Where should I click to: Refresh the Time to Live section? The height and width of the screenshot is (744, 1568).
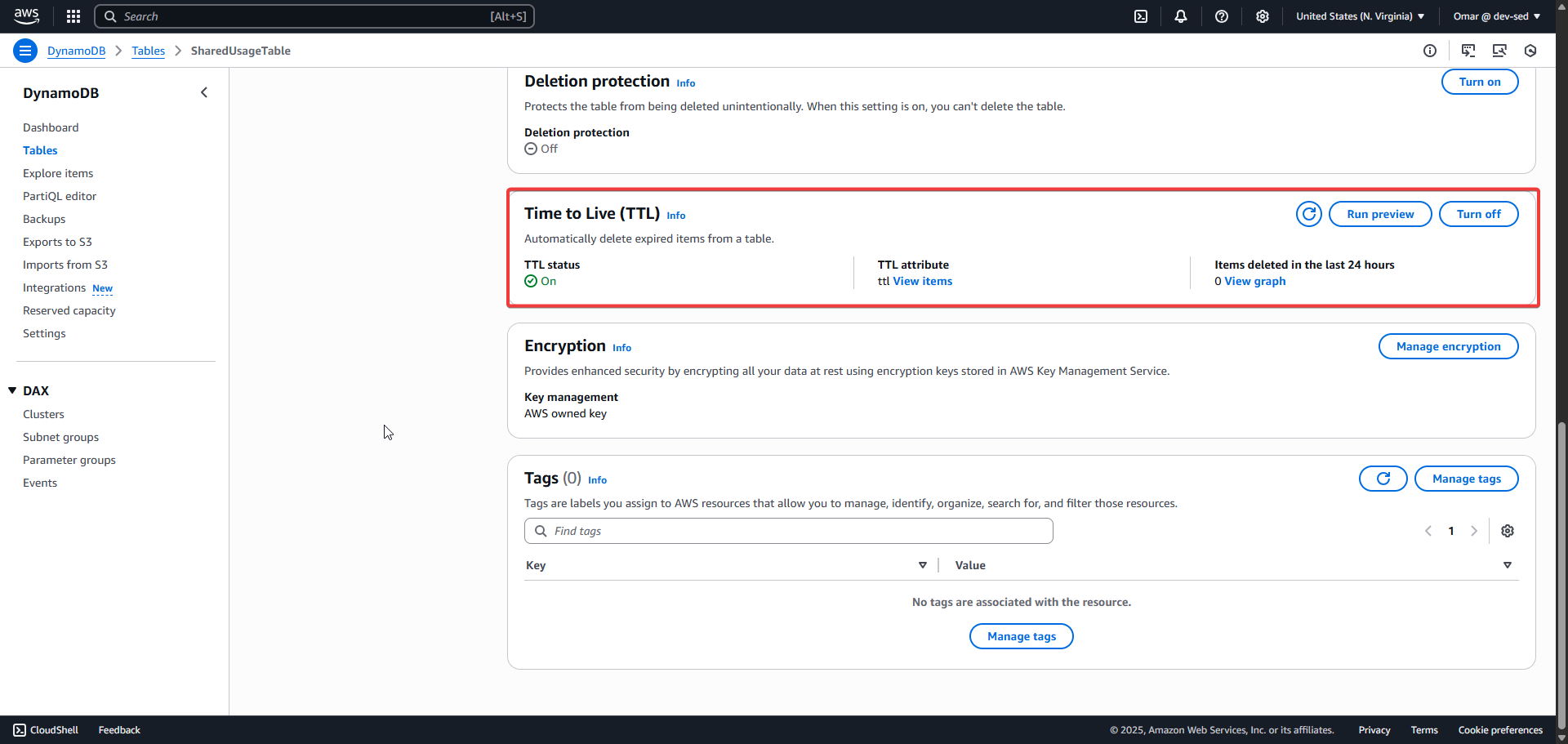click(x=1309, y=214)
